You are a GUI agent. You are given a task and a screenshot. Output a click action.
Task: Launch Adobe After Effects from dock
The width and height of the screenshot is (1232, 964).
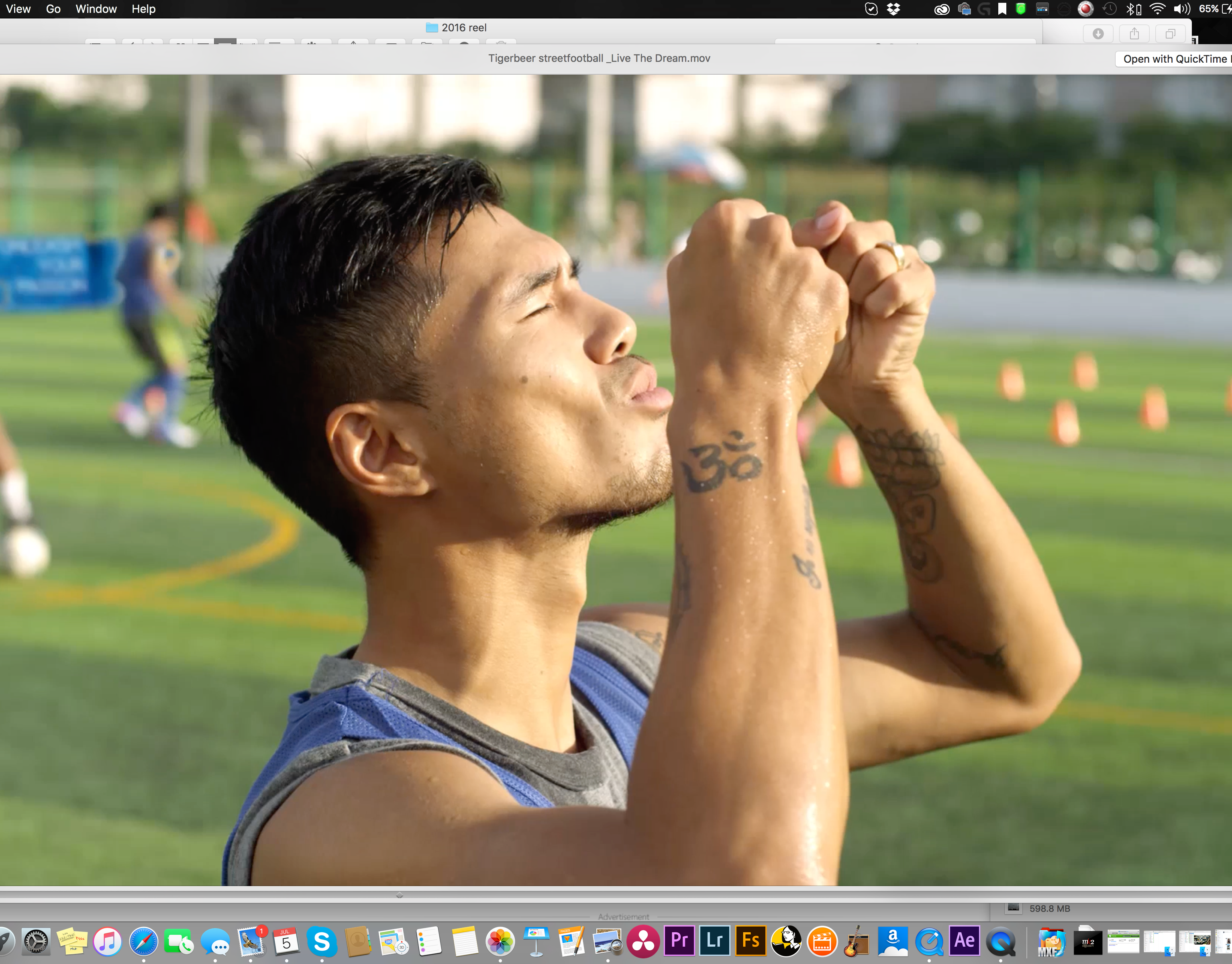coord(964,940)
